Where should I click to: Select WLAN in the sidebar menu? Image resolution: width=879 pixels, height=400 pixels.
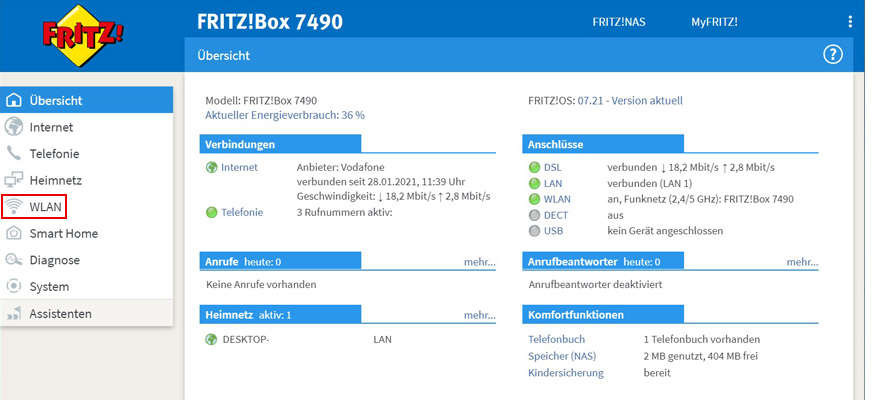pos(45,207)
